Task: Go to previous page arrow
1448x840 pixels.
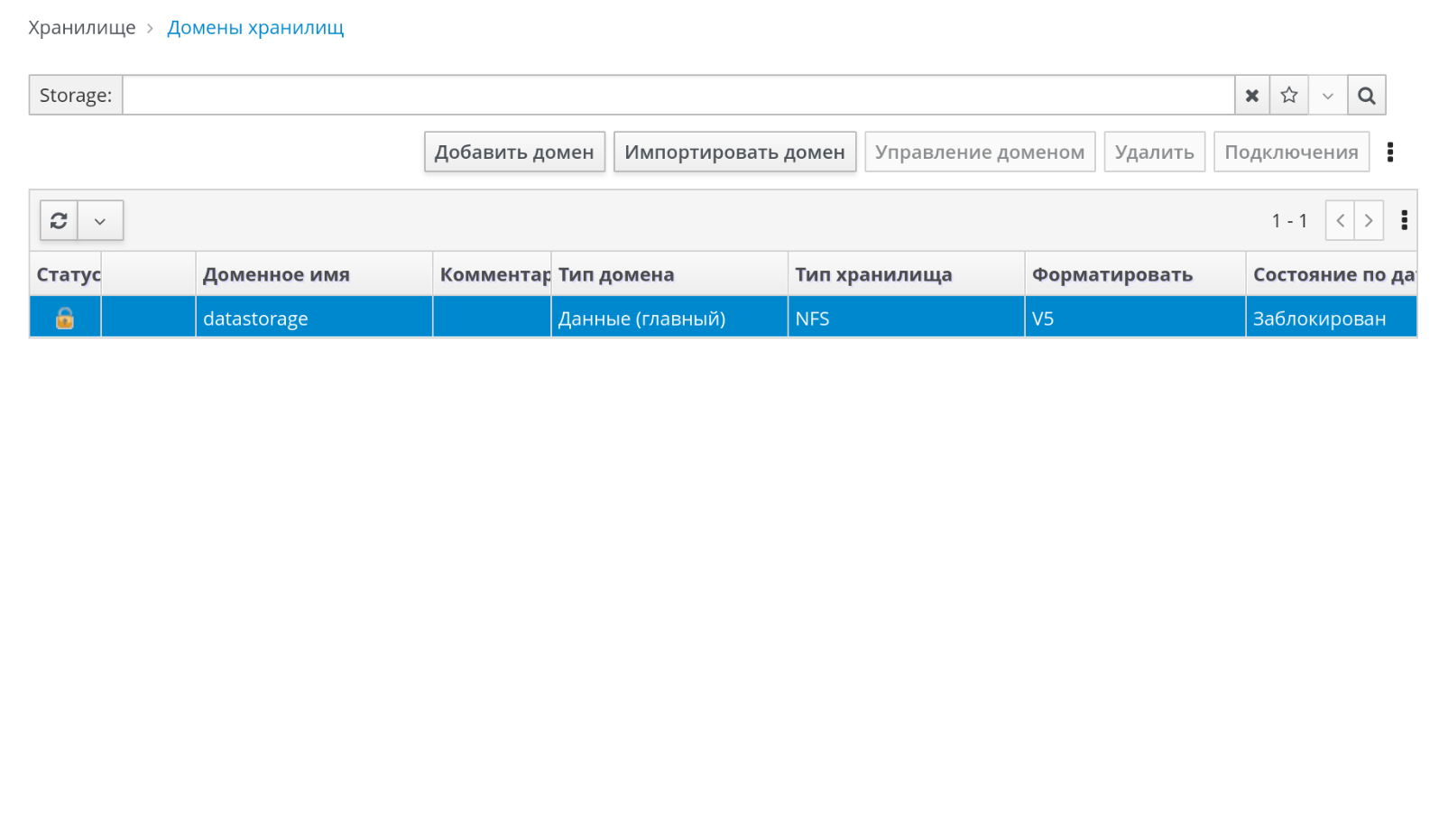Action: point(1340,221)
